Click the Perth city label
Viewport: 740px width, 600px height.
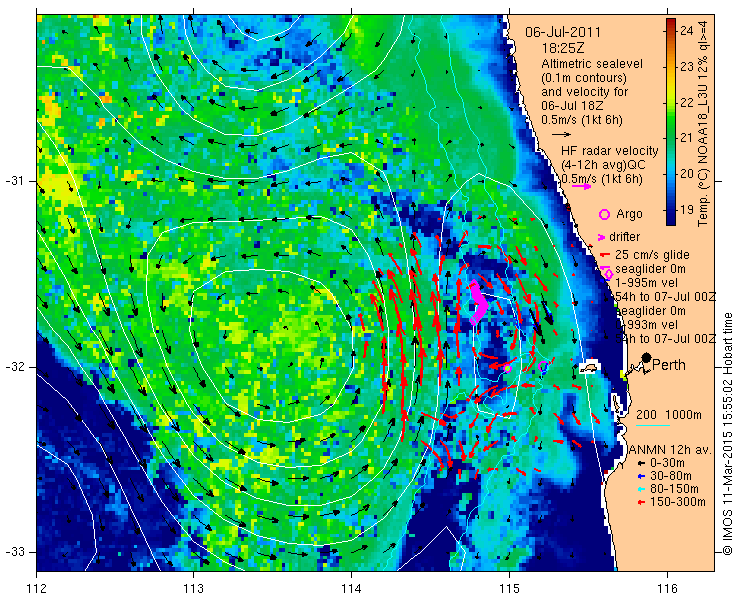pyautogui.click(x=669, y=365)
